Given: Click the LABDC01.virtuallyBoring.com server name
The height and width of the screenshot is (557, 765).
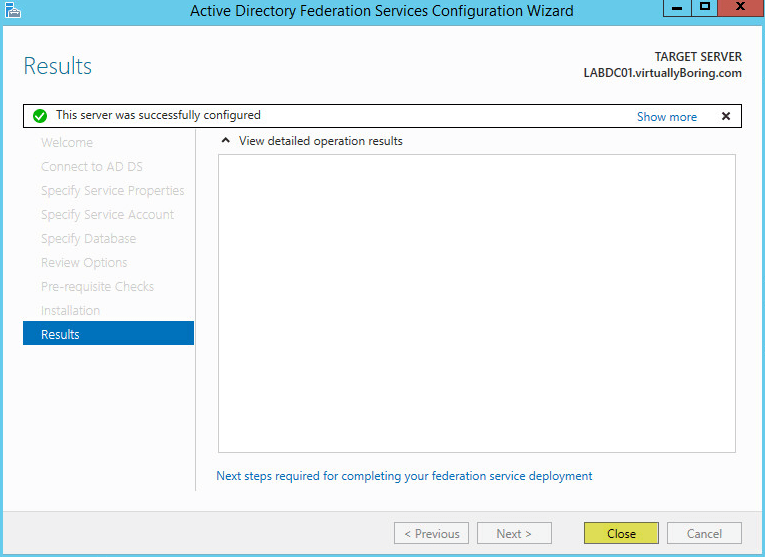Looking at the screenshot, I should pos(663,73).
